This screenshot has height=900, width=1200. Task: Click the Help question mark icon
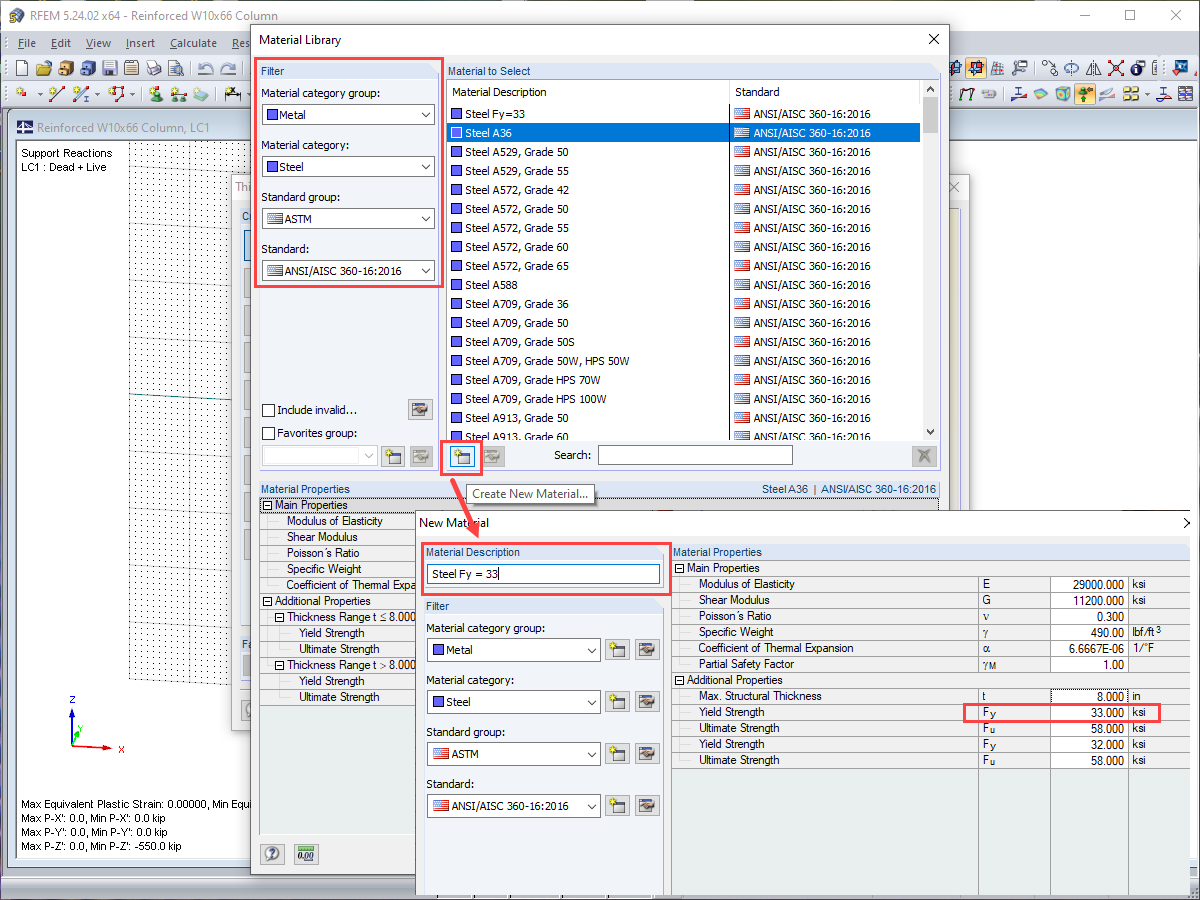tap(272, 854)
